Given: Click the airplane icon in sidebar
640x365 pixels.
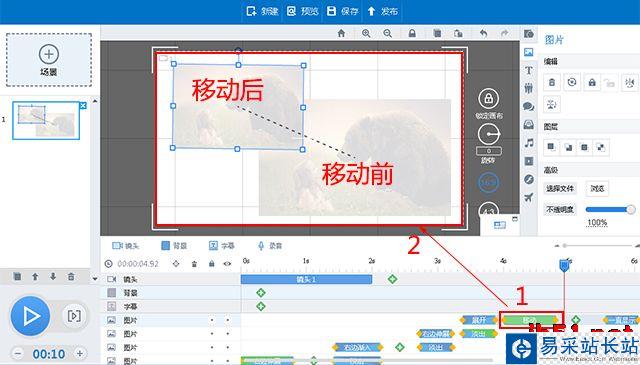Looking at the screenshot, I should tap(529, 198).
